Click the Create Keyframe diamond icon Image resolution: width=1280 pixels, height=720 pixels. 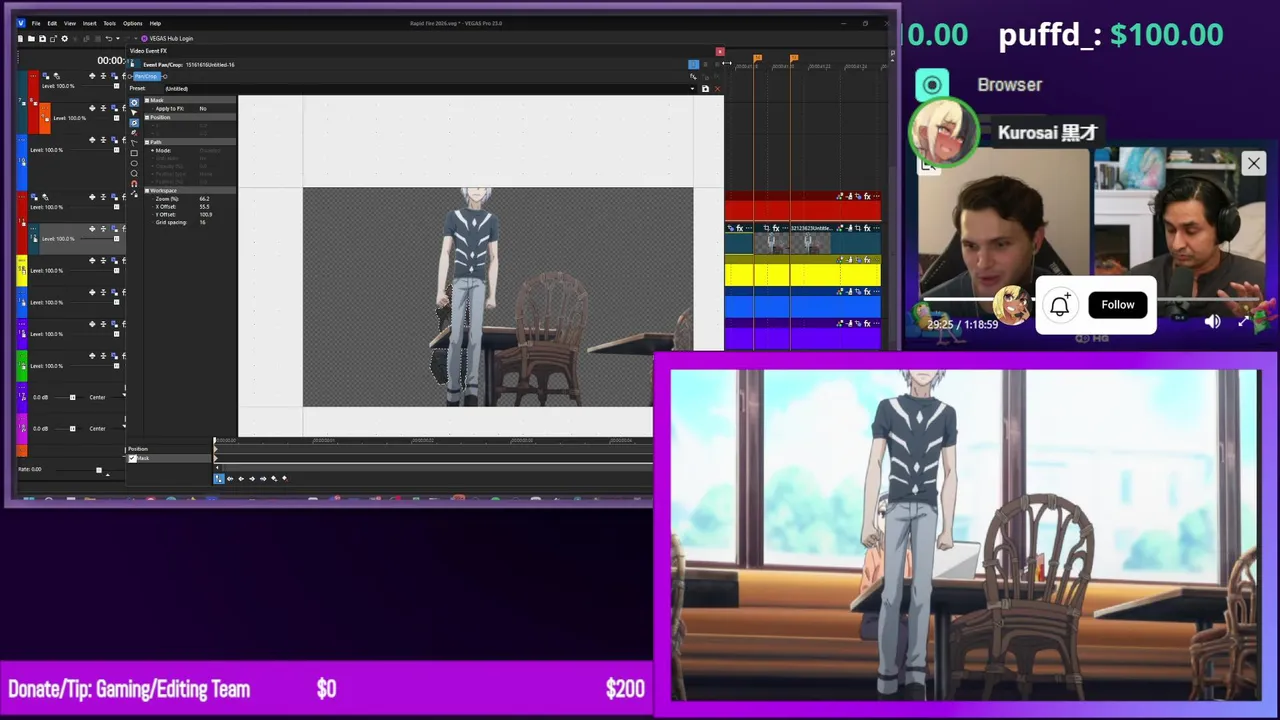(x=274, y=478)
